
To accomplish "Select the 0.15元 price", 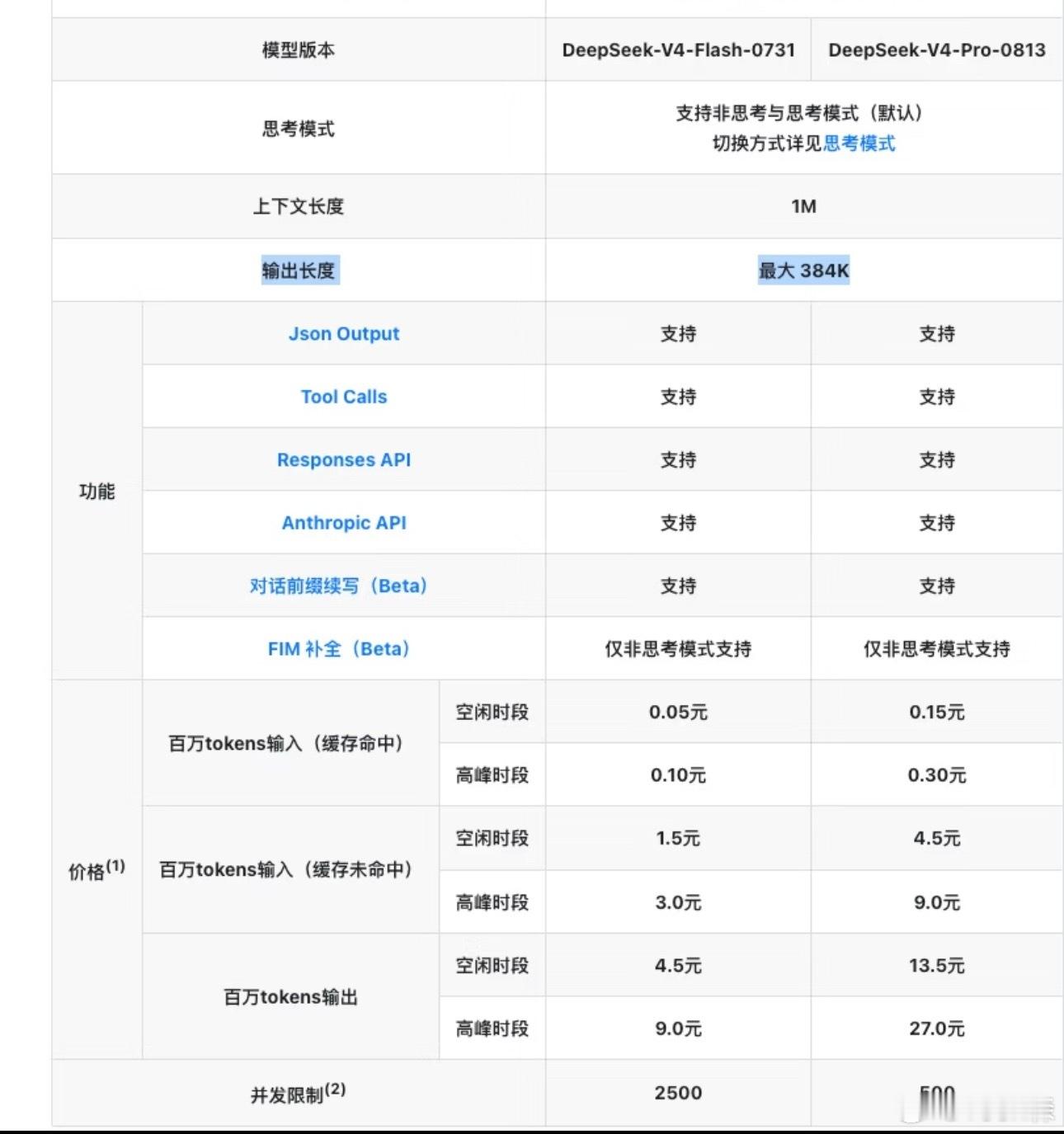I will click(937, 713).
